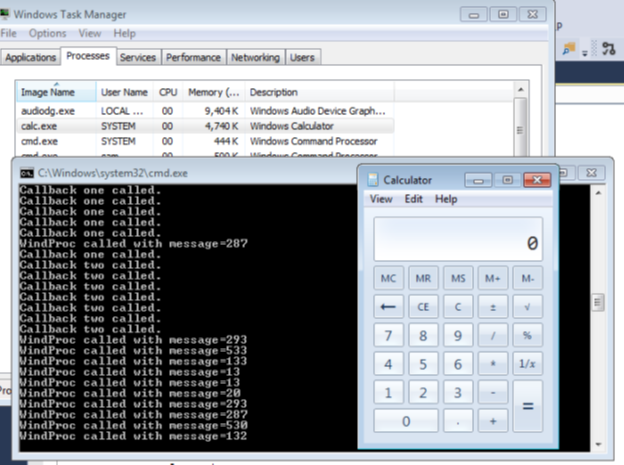Open the Networking tab

[x=255, y=58]
